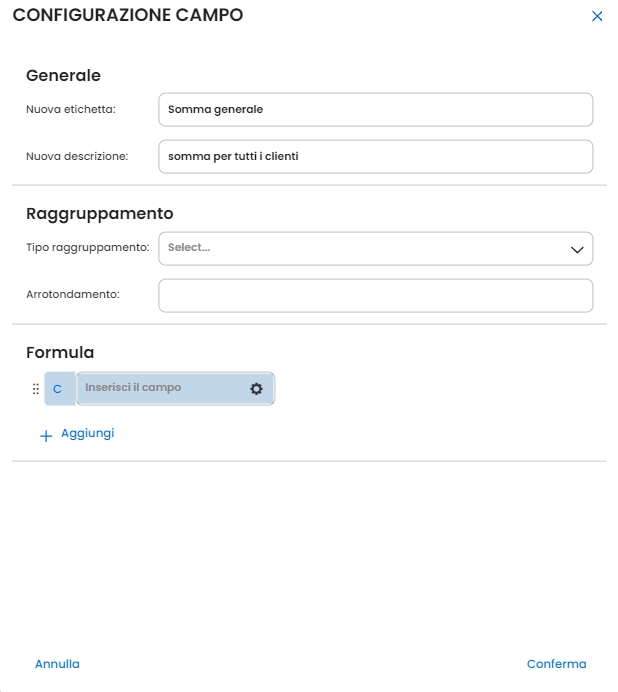Select the Generale section heading

(63, 75)
